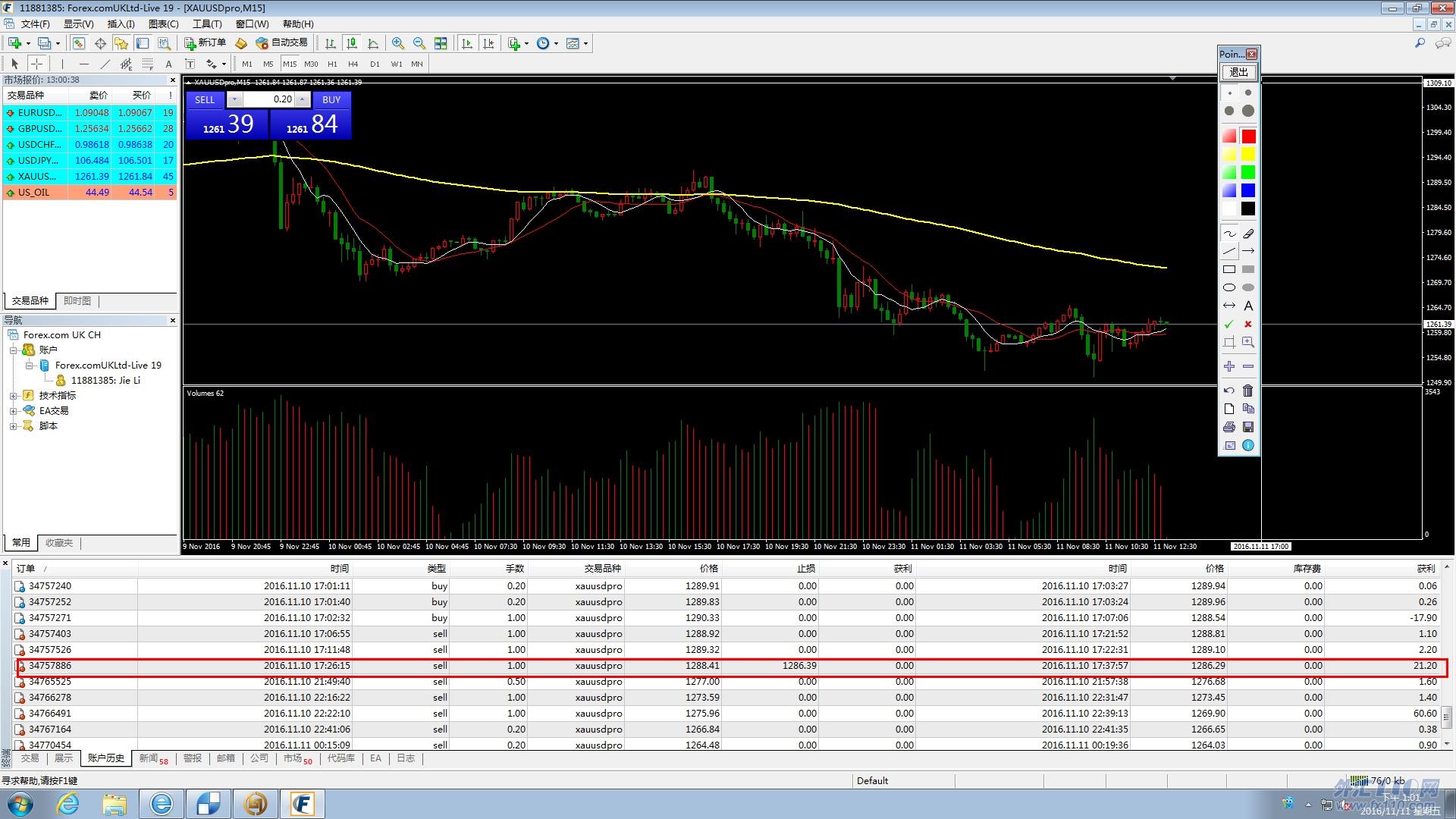
Task: Click the 新订单 new order button
Action: (x=206, y=43)
